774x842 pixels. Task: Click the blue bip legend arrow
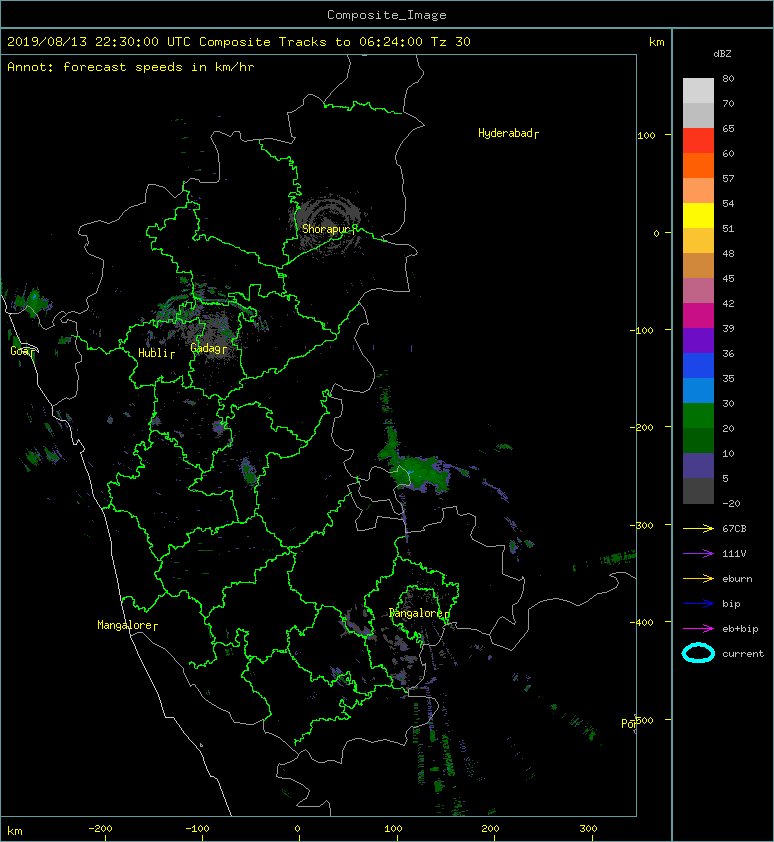point(698,604)
